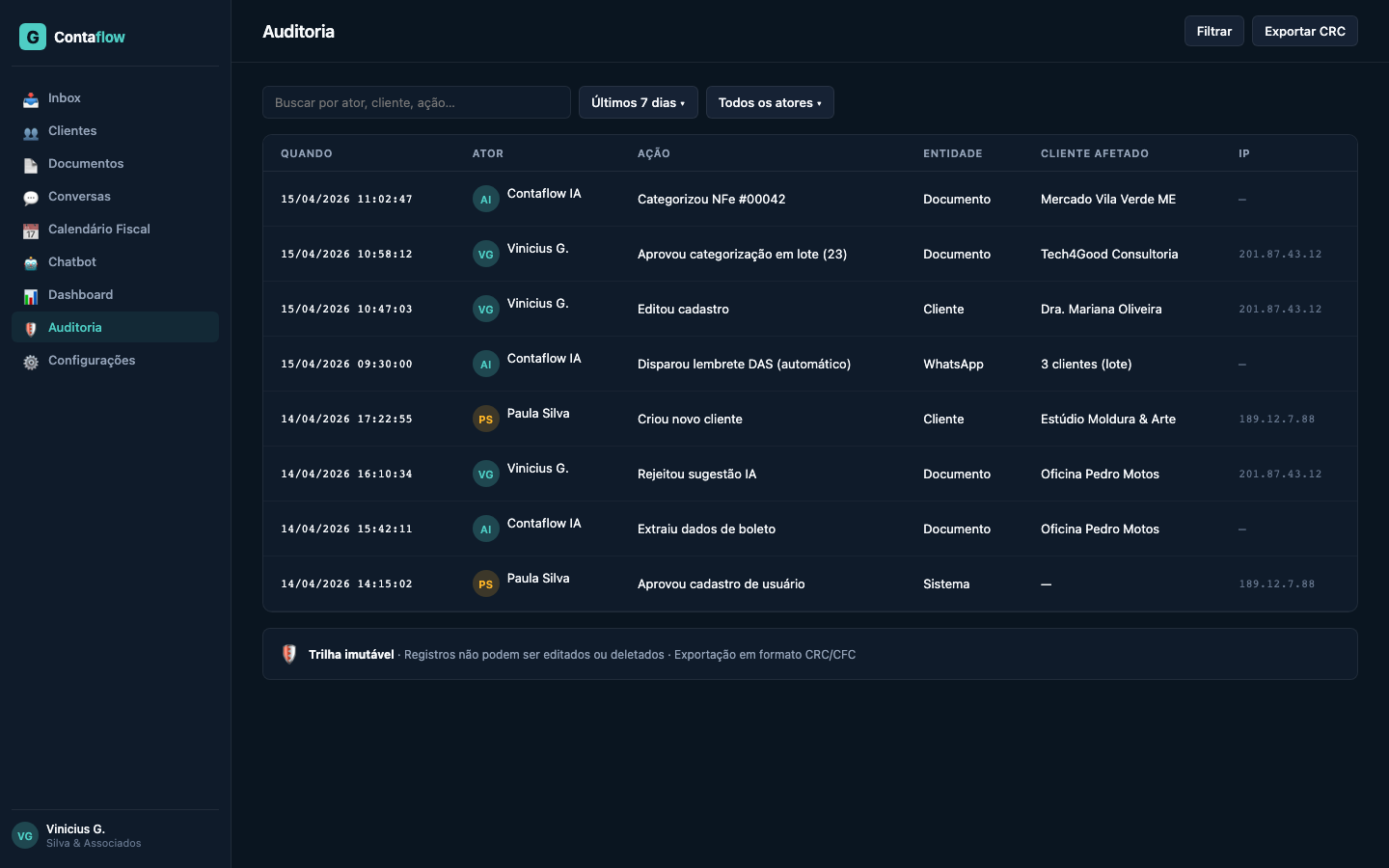Click the Conversas speech bubble icon
Viewport: 1389px width, 868px height.
coord(31,198)
